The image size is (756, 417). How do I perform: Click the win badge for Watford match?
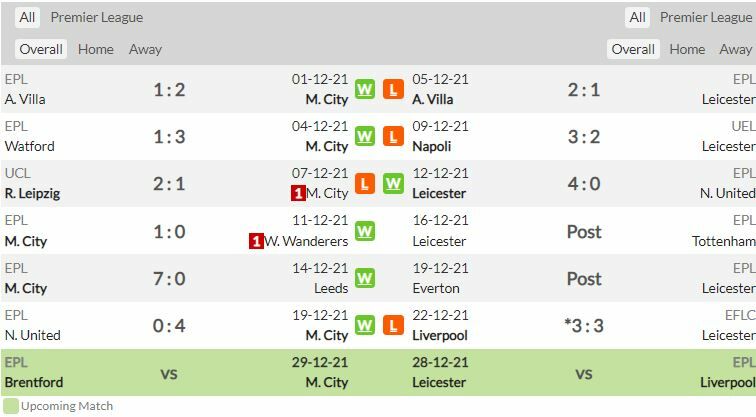[365, 137]
